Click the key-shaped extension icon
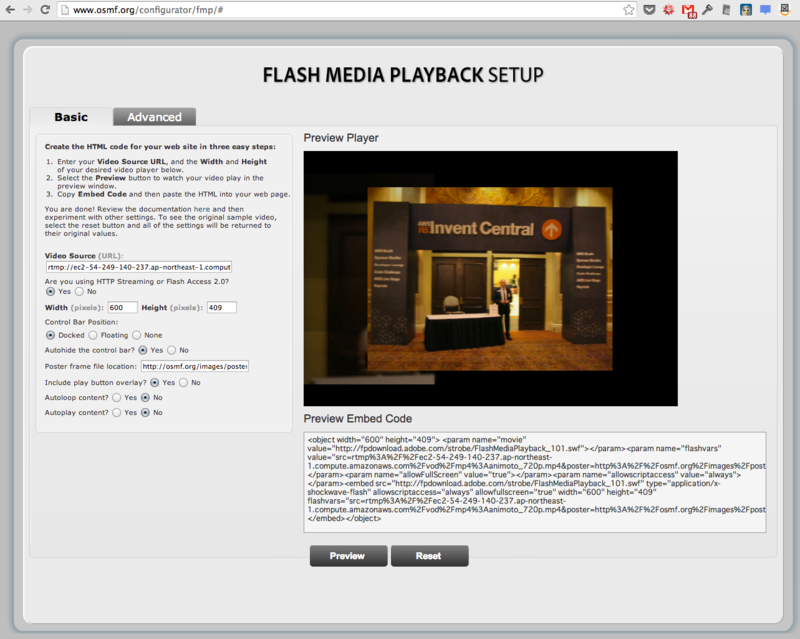The width and height of the screenshot is (800, 639). pyautogui.click(x=707, y=10)
